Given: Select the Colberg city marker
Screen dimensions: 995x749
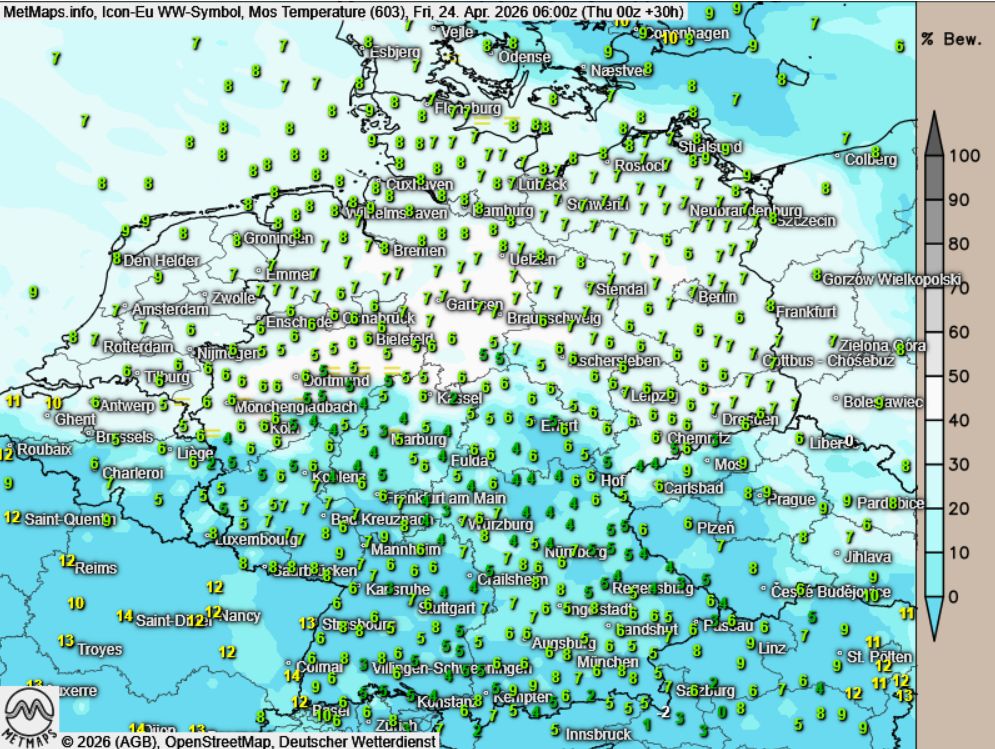Looking at the screenshot, I should [838, 157].
